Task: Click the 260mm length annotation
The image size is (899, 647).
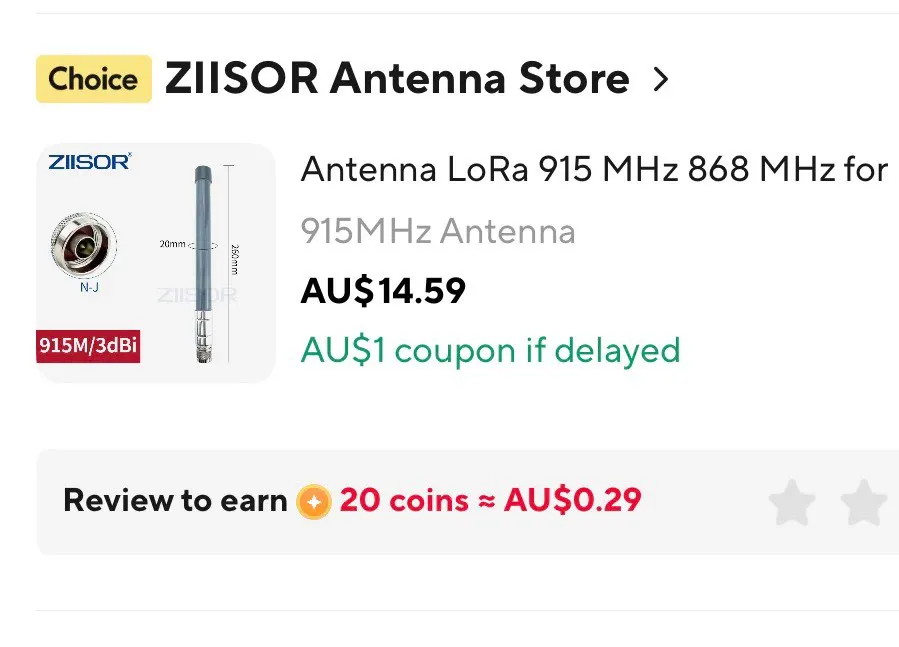Action: click(x=234, y=259)
